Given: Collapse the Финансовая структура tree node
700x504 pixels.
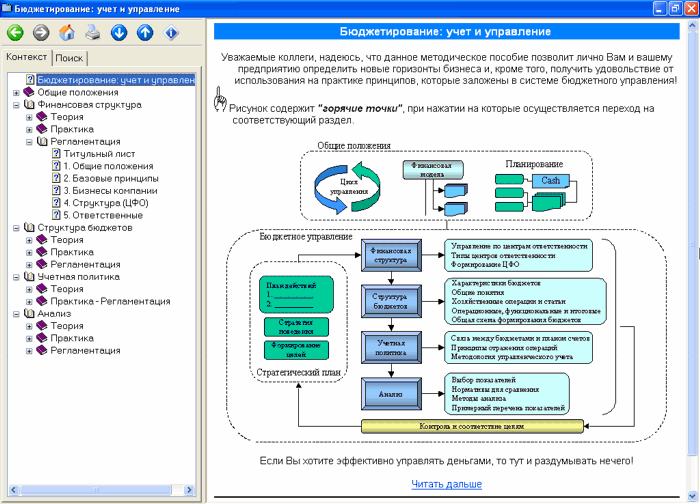Looking at the screenshot, I should tap(16, 104).
